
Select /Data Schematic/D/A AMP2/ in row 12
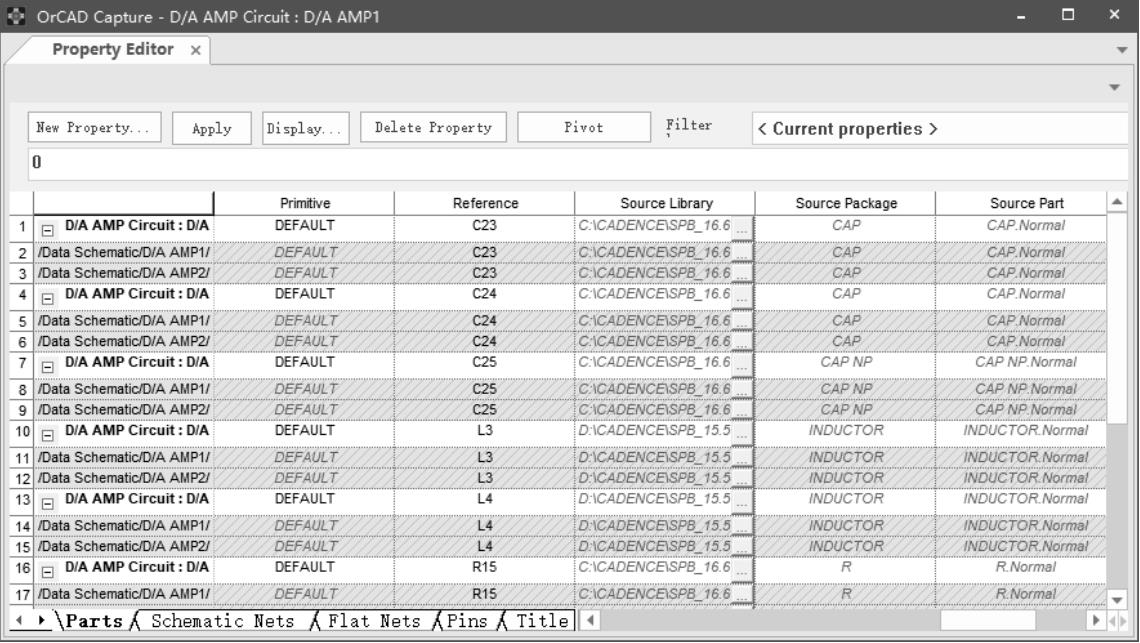[x=124, y=478]
